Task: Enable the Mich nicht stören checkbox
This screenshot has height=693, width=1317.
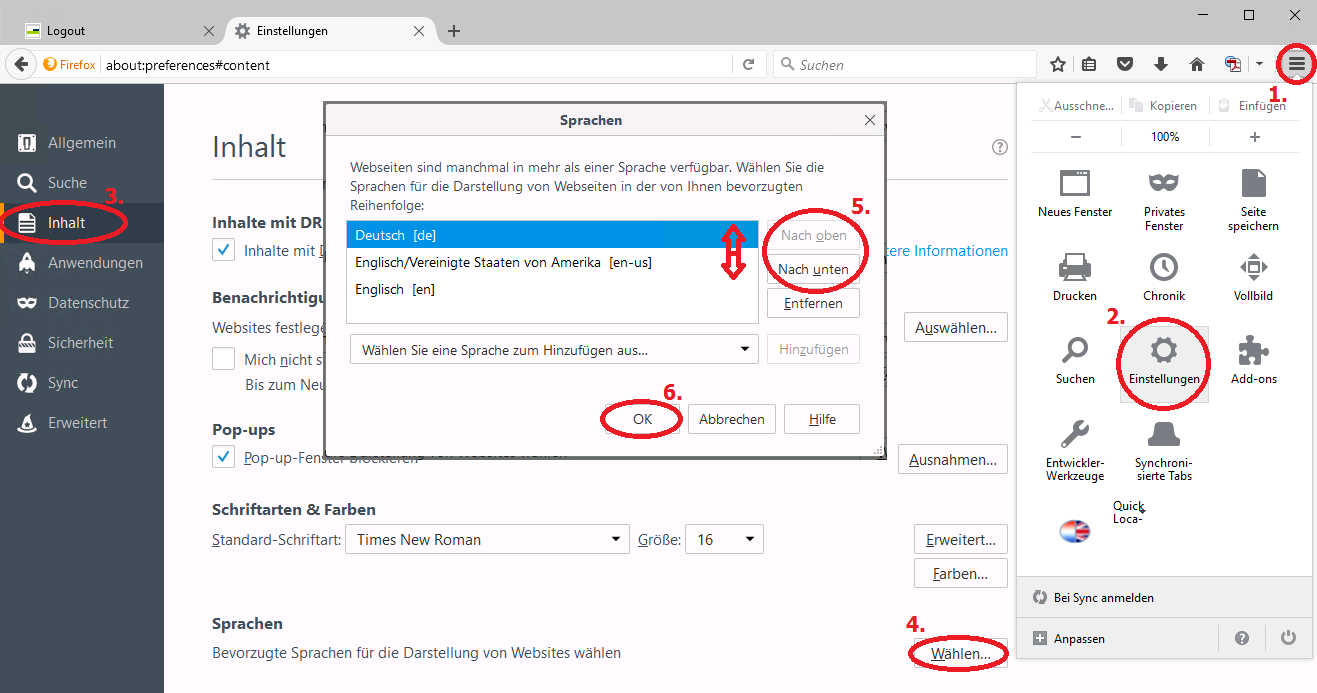Action: 224,359
